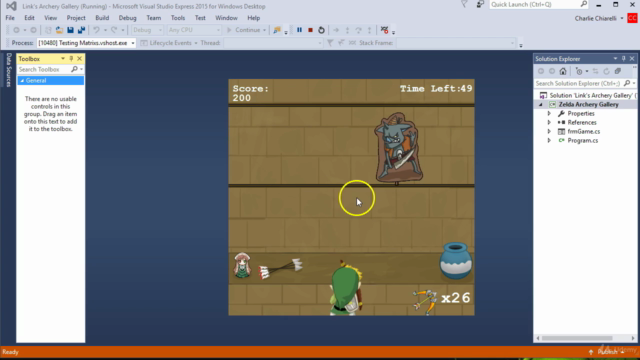
Task: Expand the Properties node
Action: [549, 113]
